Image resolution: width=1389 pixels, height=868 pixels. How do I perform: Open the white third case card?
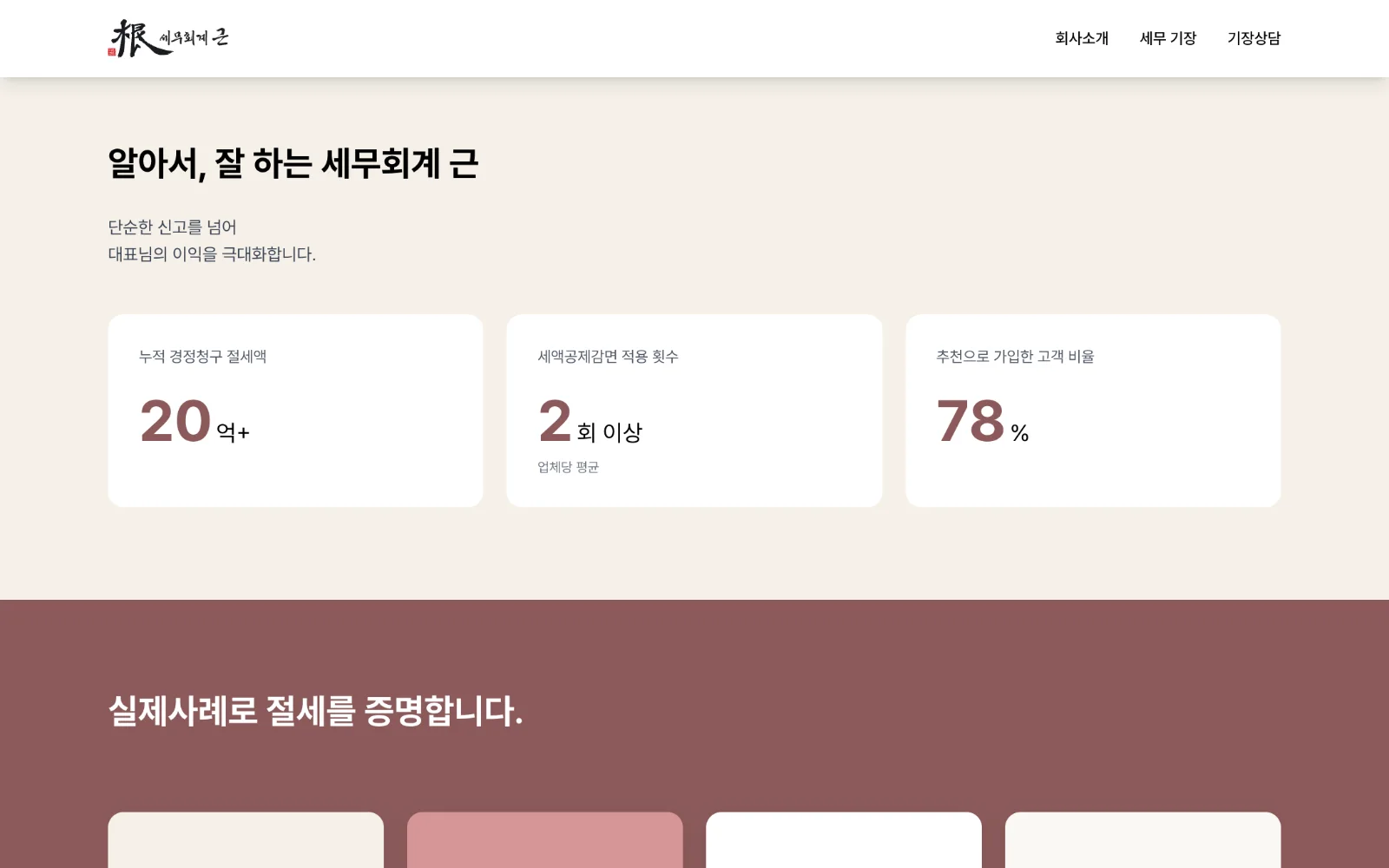pyautogui.click(x=844, y=840)
